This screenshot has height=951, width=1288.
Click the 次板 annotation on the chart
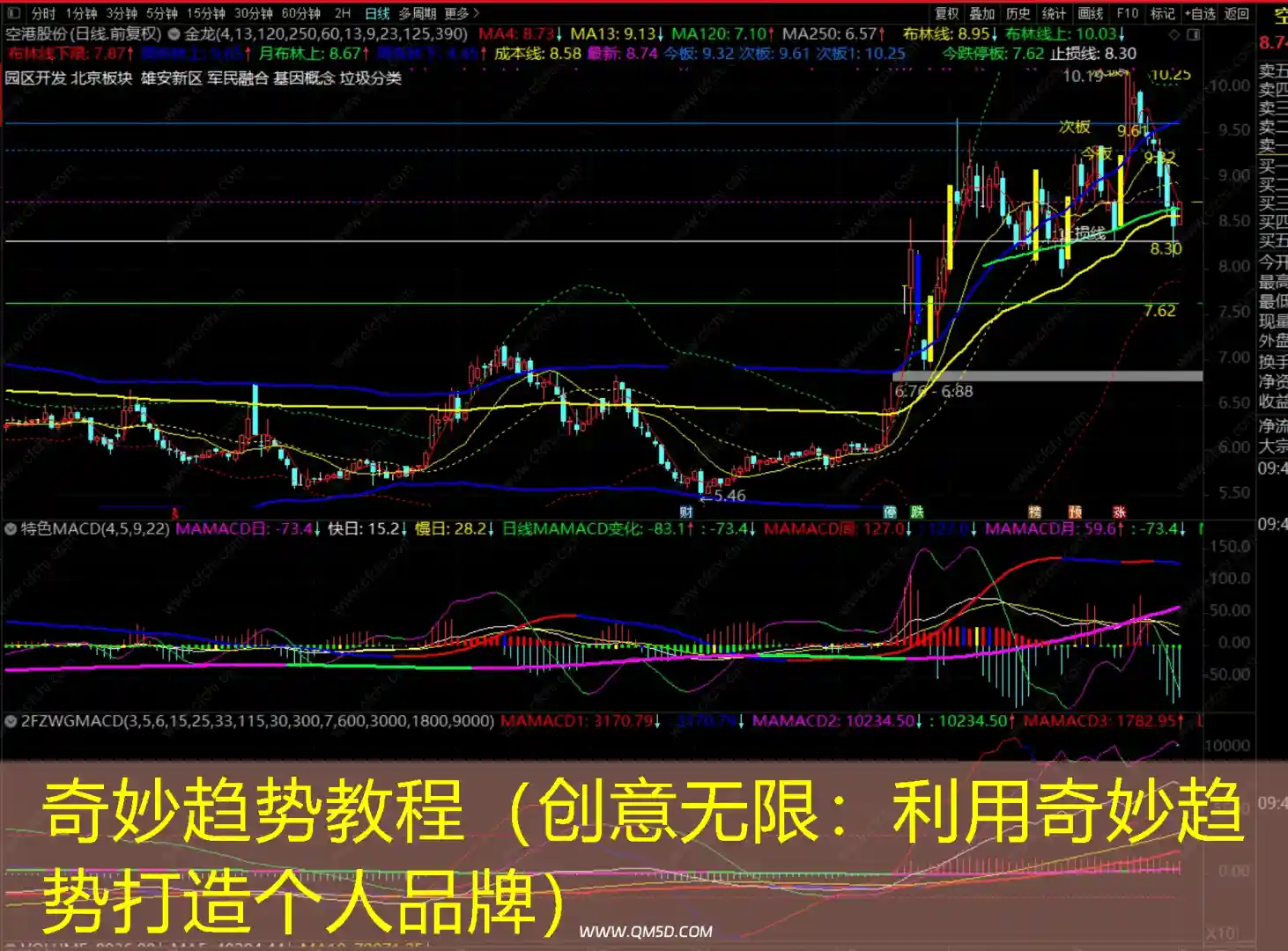click(x=1075, y=127)
